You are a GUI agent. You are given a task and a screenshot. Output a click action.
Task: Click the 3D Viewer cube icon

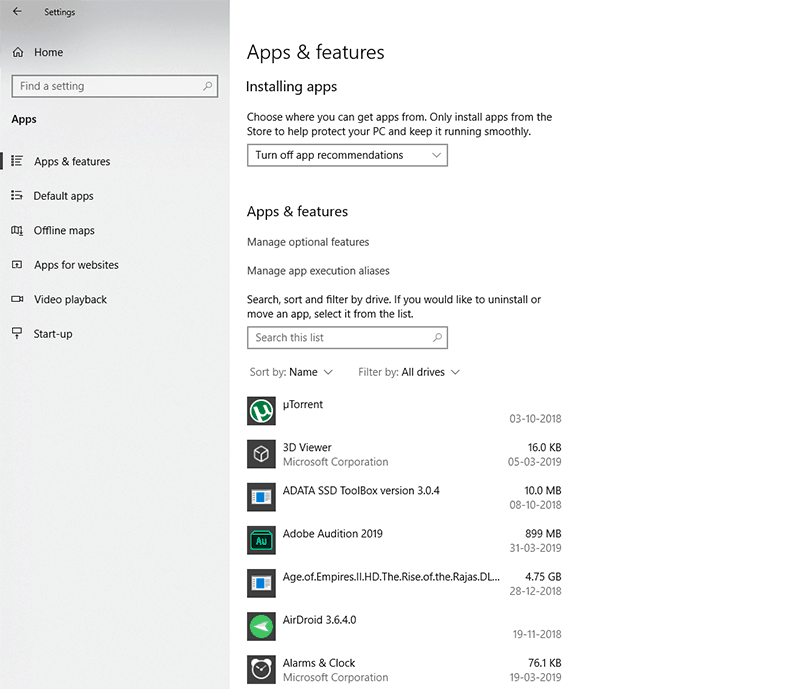(261, 454)
